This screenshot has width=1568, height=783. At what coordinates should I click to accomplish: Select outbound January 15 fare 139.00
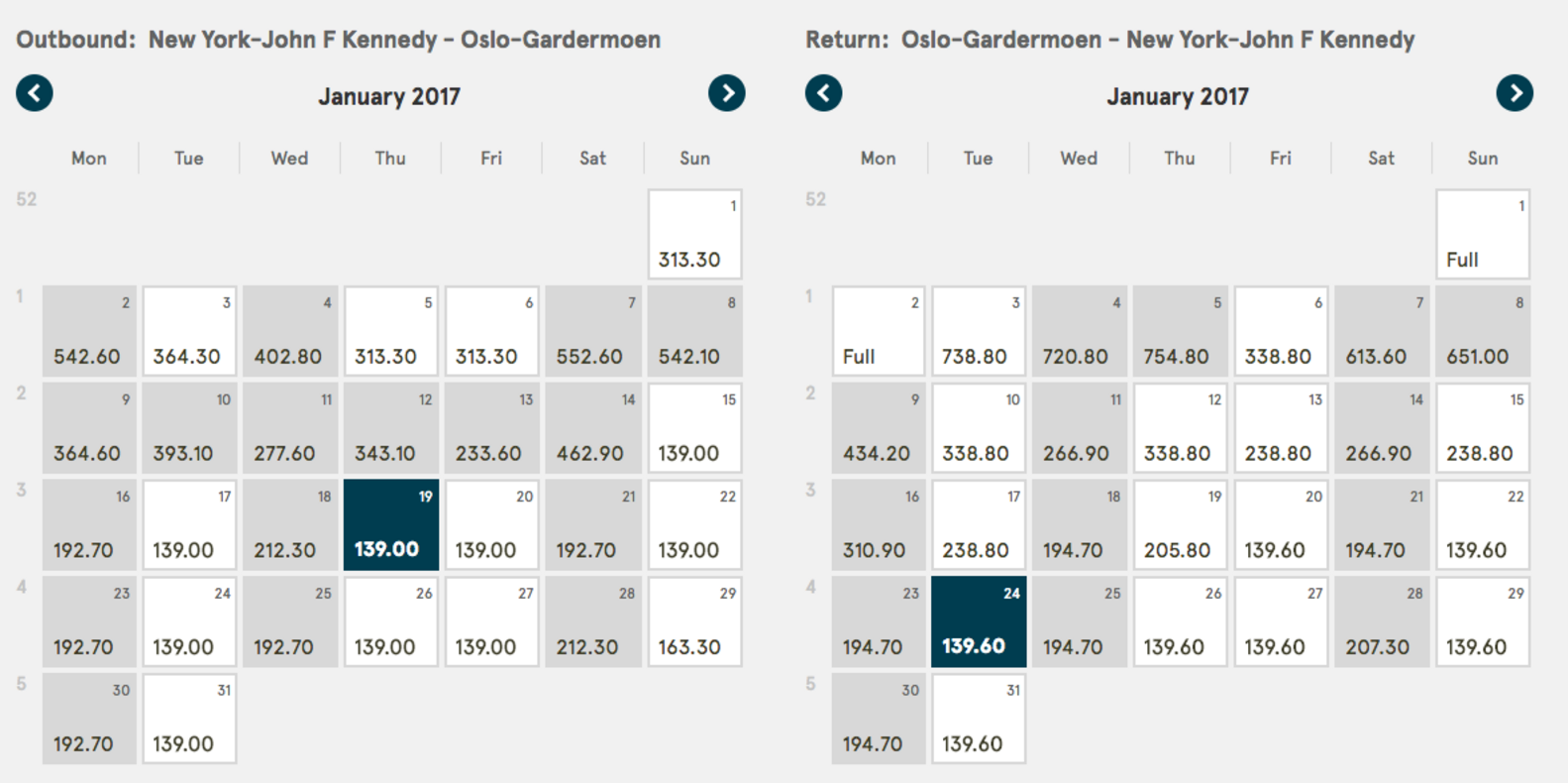click(694, 428)
